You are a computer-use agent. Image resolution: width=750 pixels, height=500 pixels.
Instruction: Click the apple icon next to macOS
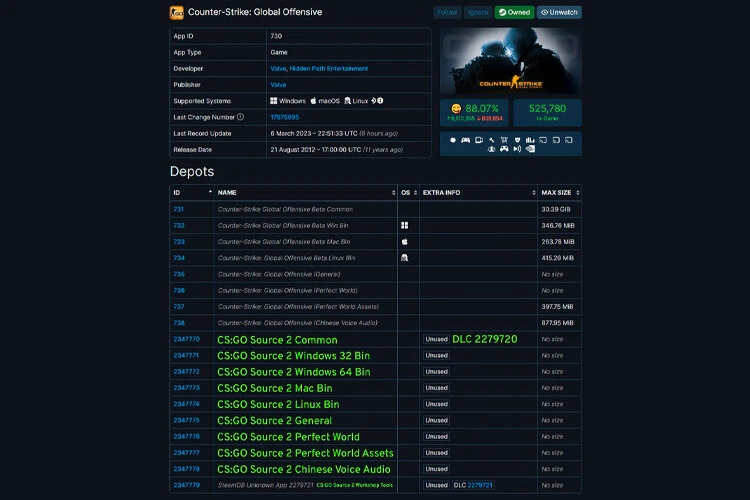point(313,101)
